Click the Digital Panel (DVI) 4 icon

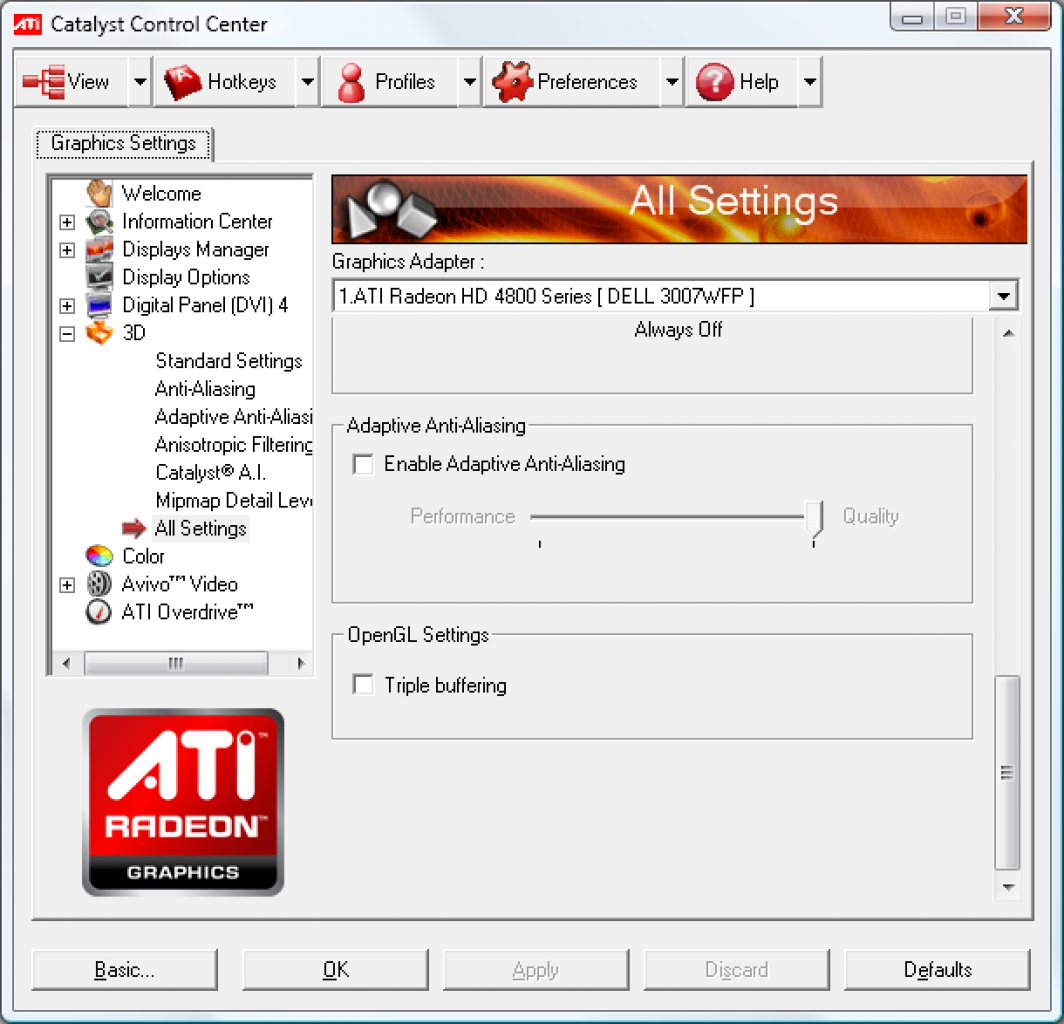99,305
